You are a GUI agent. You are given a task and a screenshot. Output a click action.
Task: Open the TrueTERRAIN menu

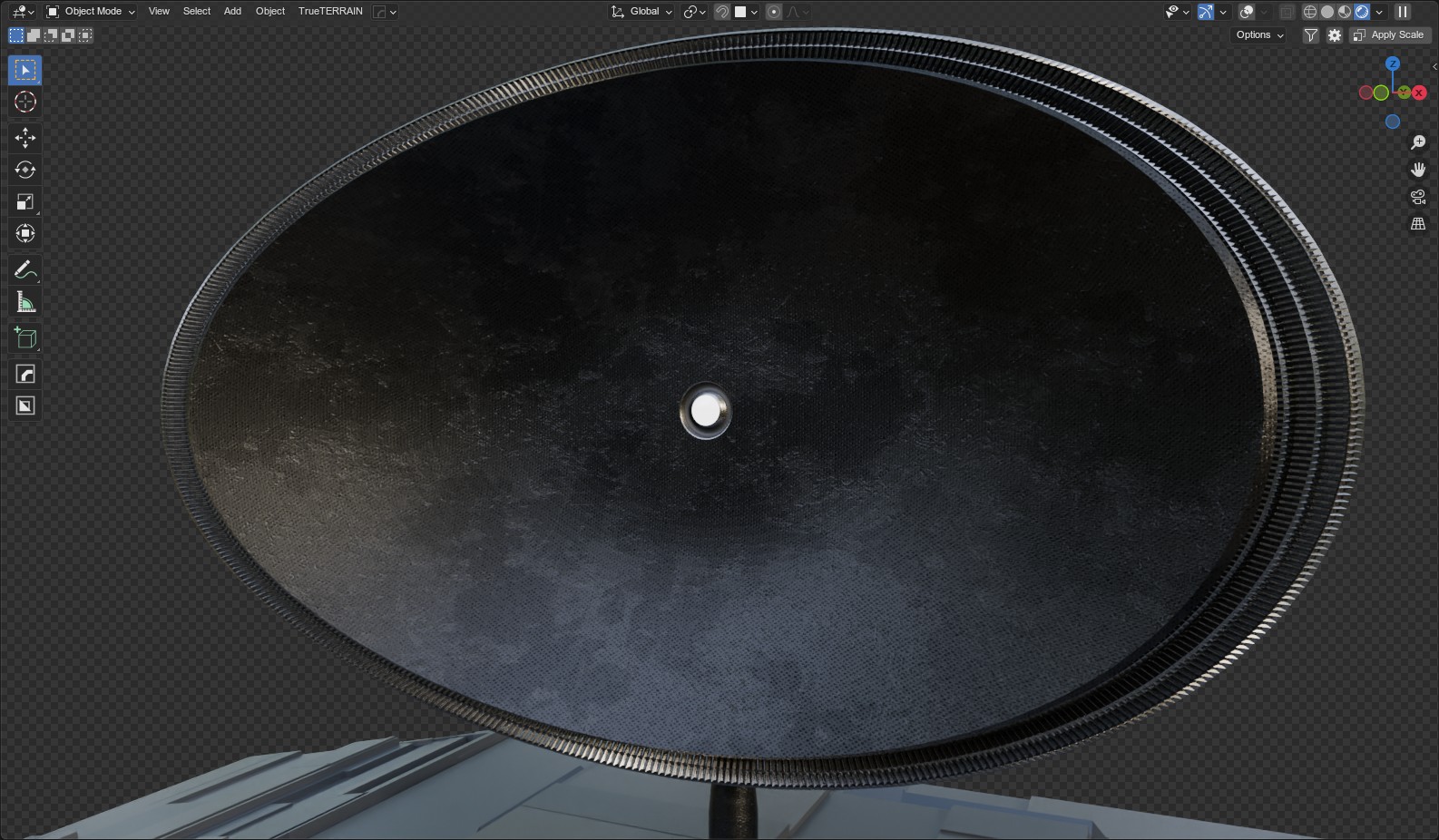click(330, 12)
